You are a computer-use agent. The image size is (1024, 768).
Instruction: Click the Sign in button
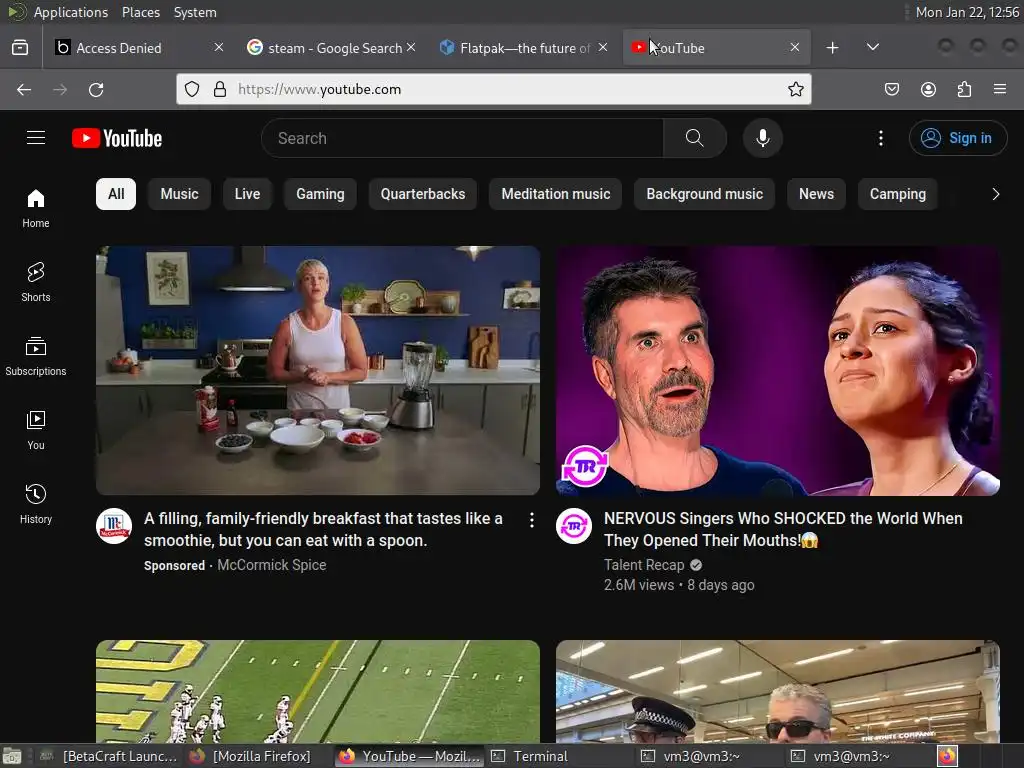tap(957, 138)
